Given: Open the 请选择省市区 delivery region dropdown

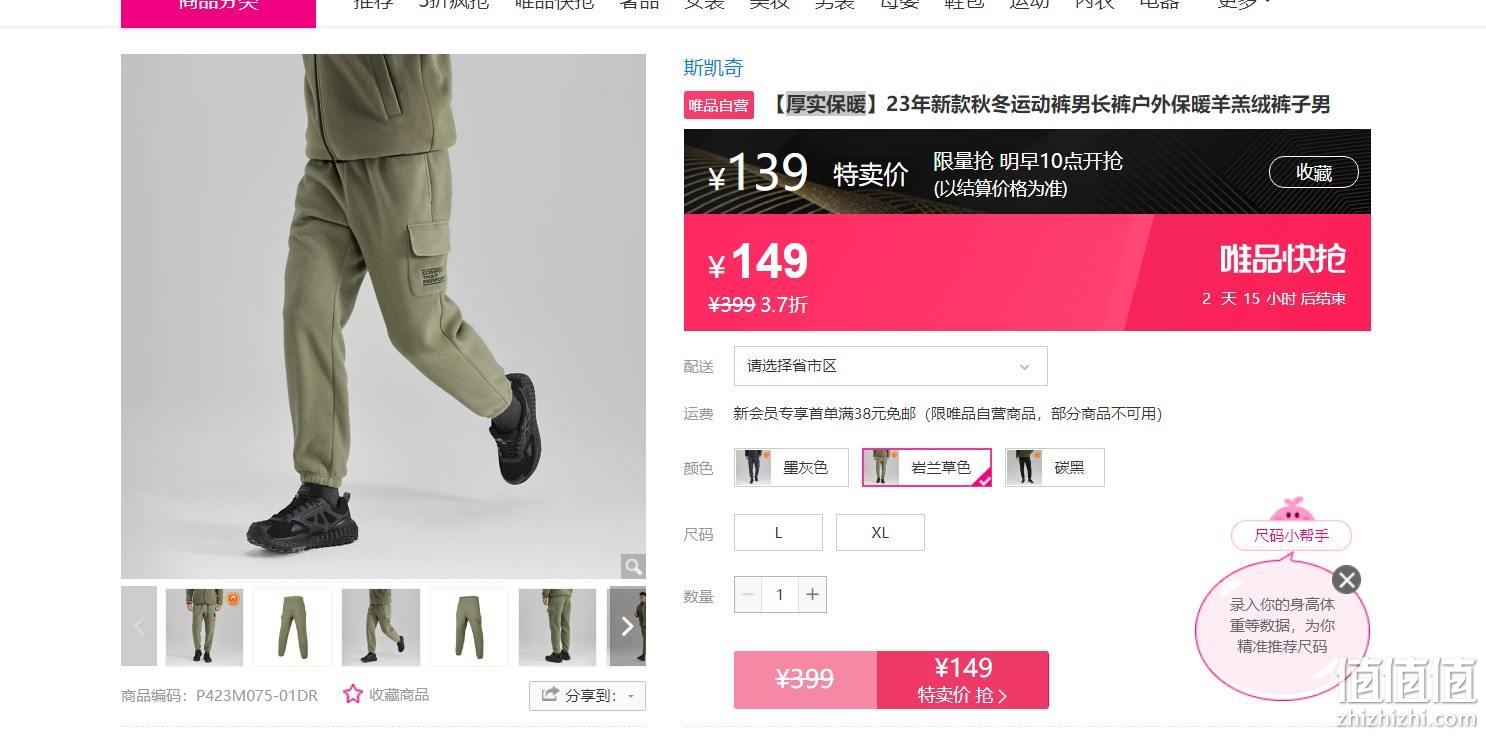Looking at the screenshot, I should coord(890,366).
